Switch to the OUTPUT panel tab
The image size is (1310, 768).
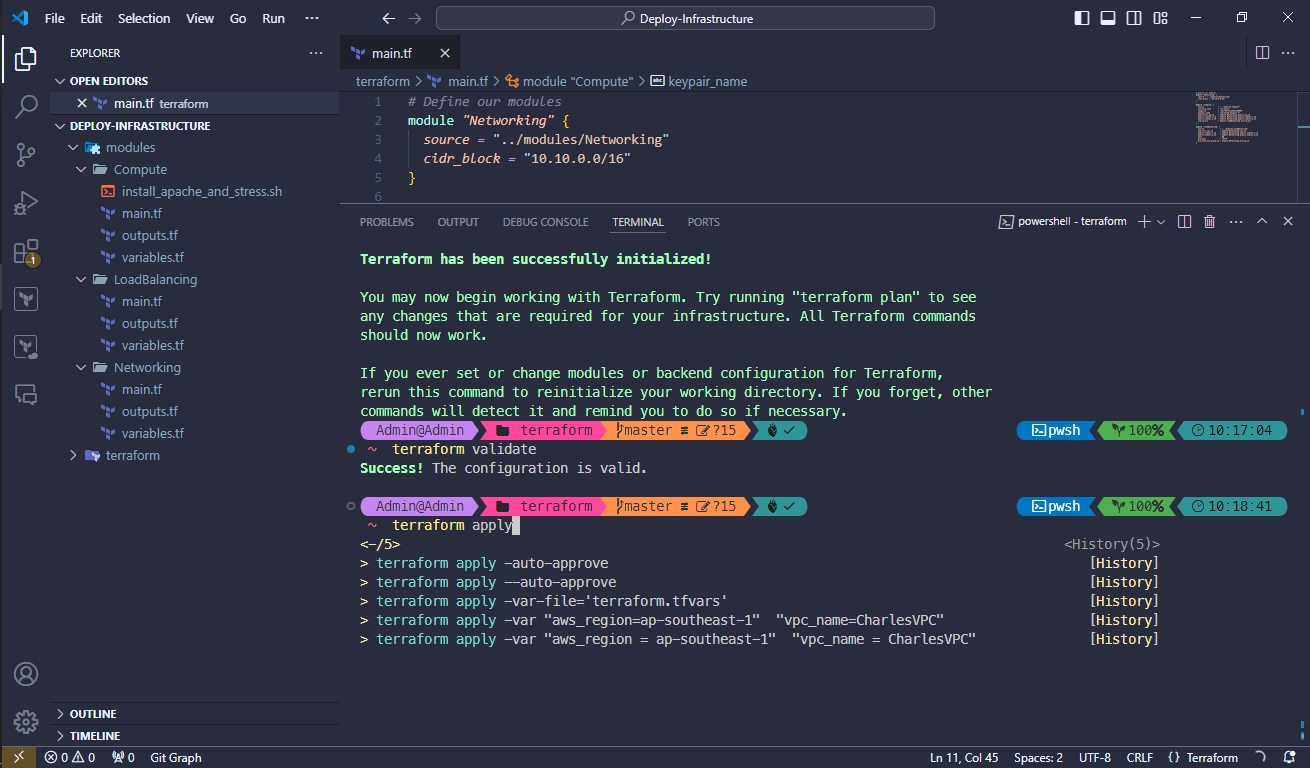458,222
